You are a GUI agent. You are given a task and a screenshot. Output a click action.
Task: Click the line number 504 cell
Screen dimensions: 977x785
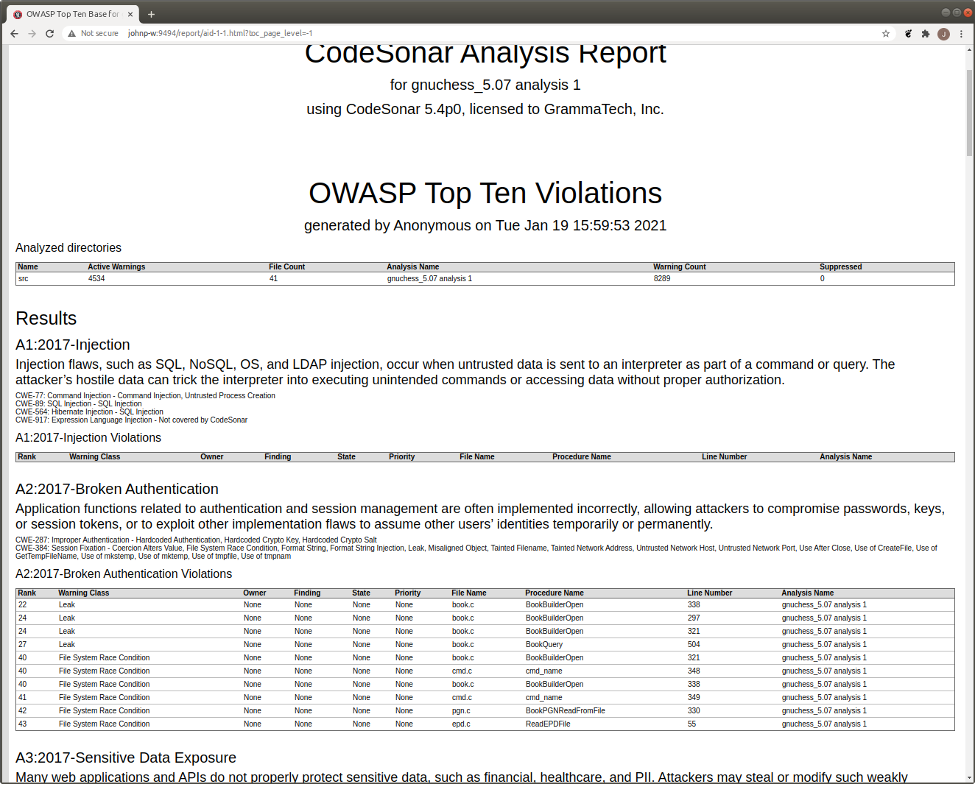[x=693, y=644]
